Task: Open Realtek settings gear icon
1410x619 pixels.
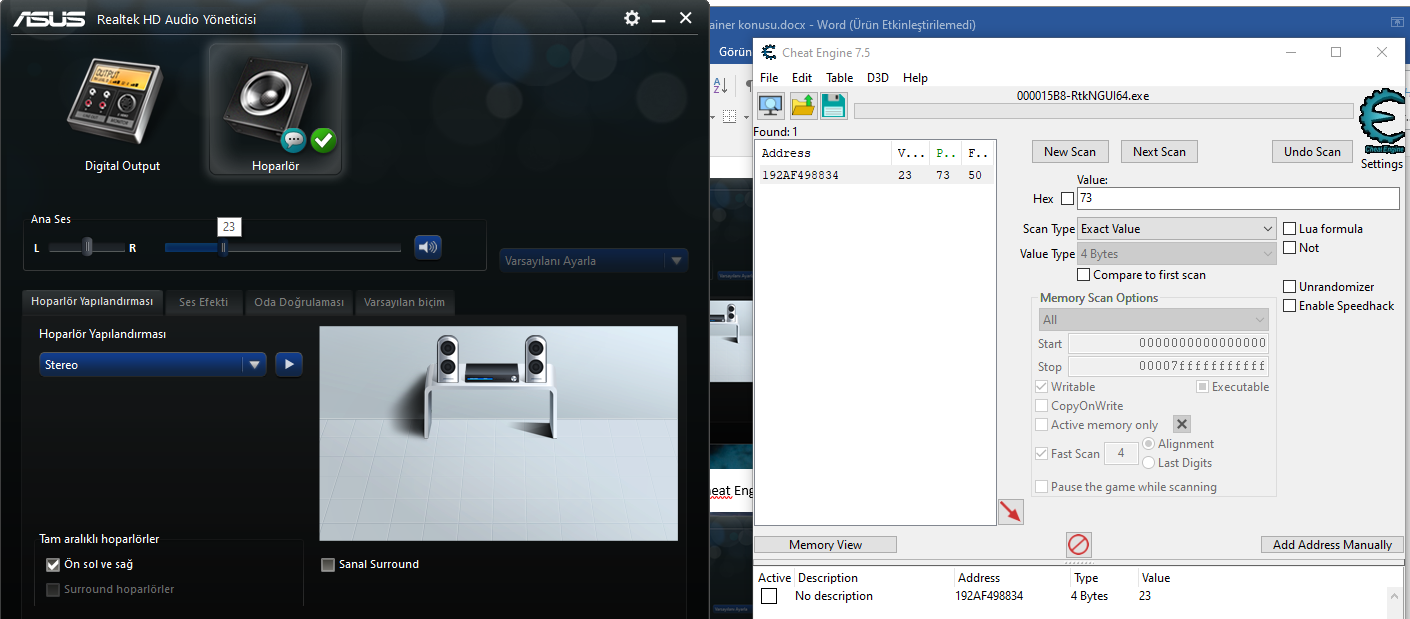Action: (x=632, y=18)
